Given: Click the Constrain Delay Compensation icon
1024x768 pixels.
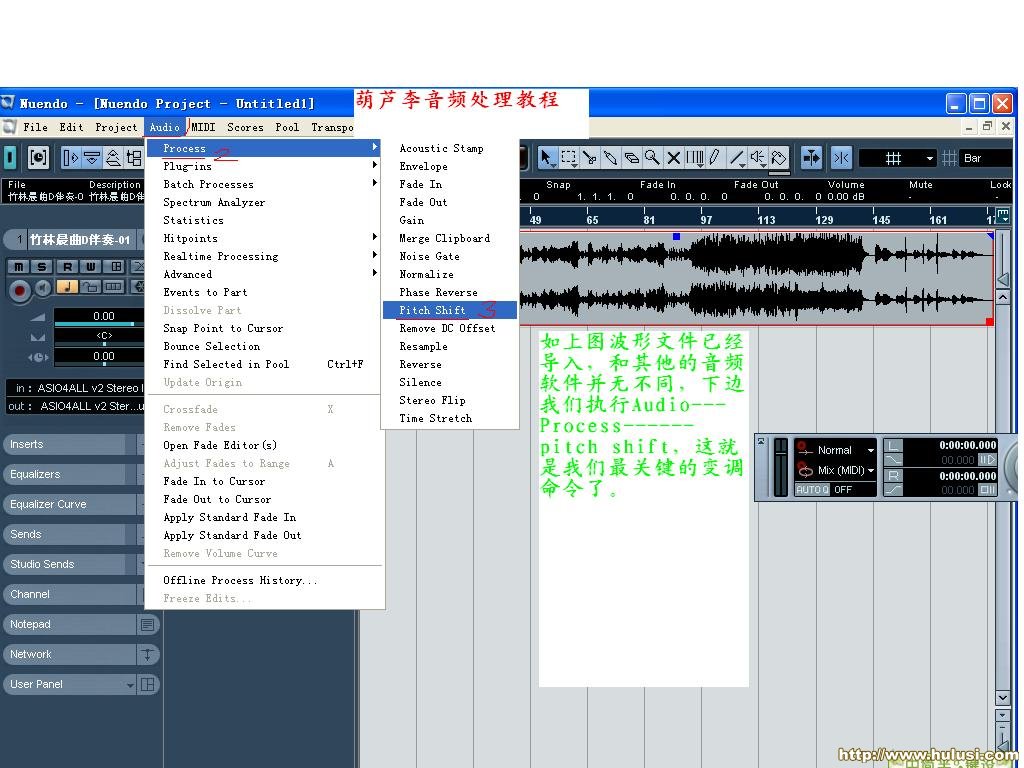Looking at the screenshot, I should (x=39, y=157).
